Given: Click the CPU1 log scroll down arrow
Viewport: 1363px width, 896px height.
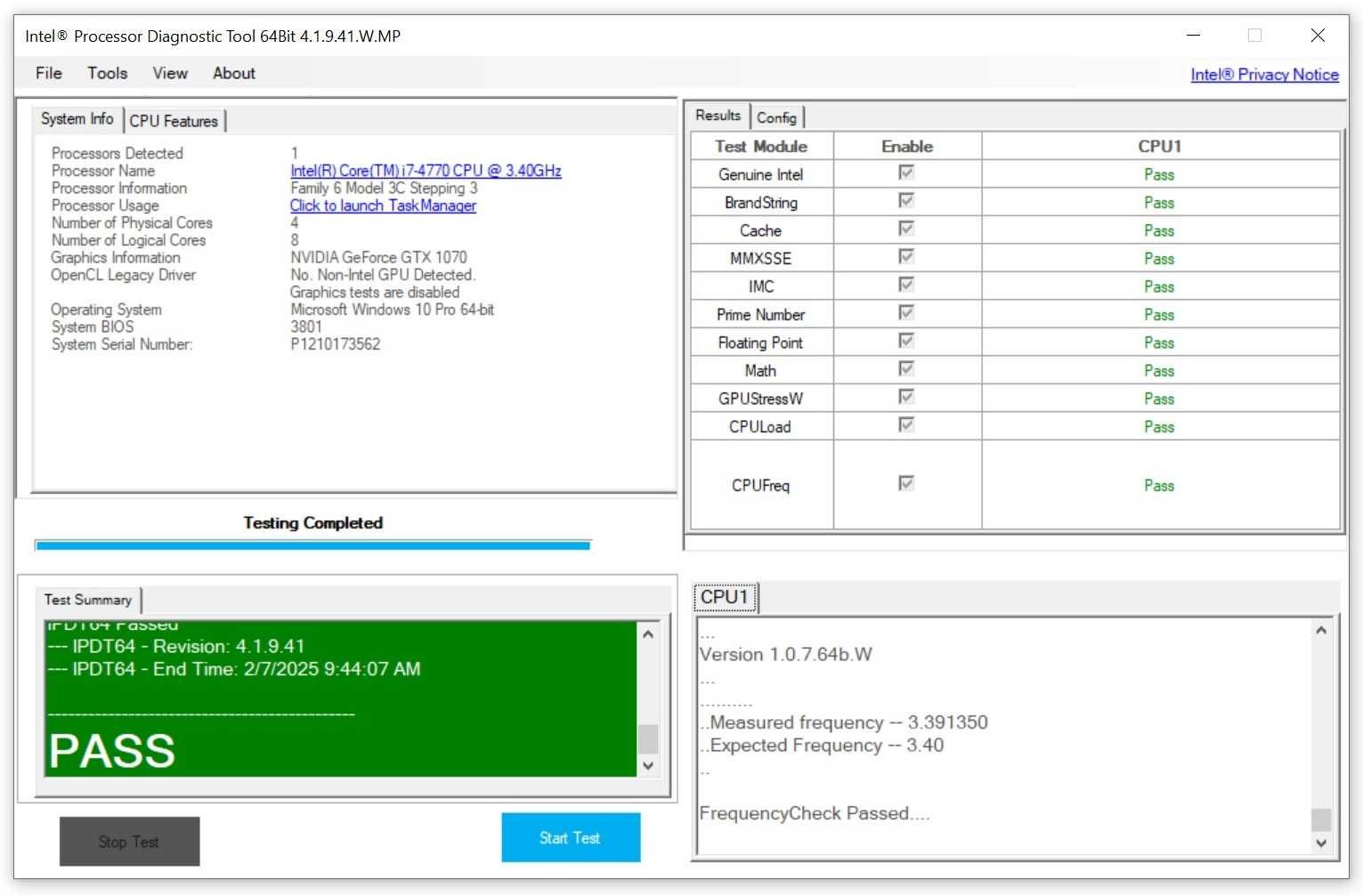Looking at the screenshot, I should point(1321,843).
